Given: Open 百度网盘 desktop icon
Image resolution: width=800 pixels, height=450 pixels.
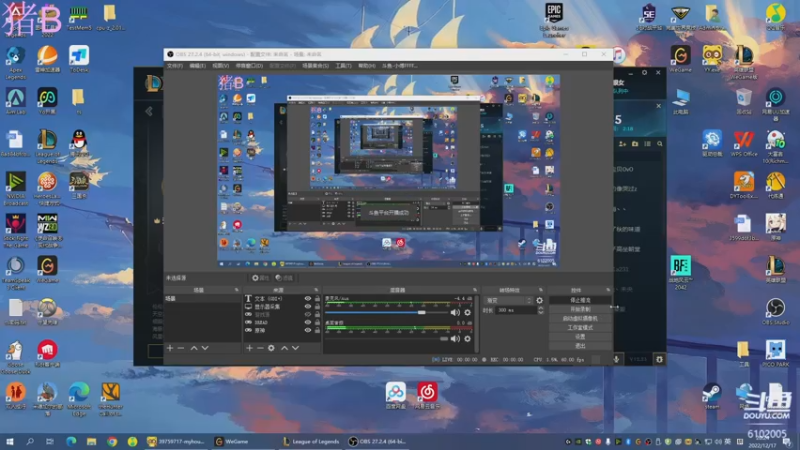Looking at the screenshot, I should click(x=395, y=395).
